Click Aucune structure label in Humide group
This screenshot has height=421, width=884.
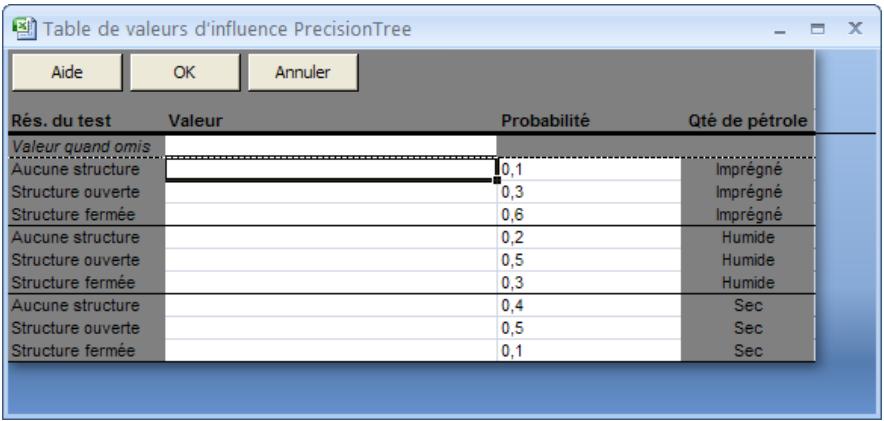click(x=76, y=237)
